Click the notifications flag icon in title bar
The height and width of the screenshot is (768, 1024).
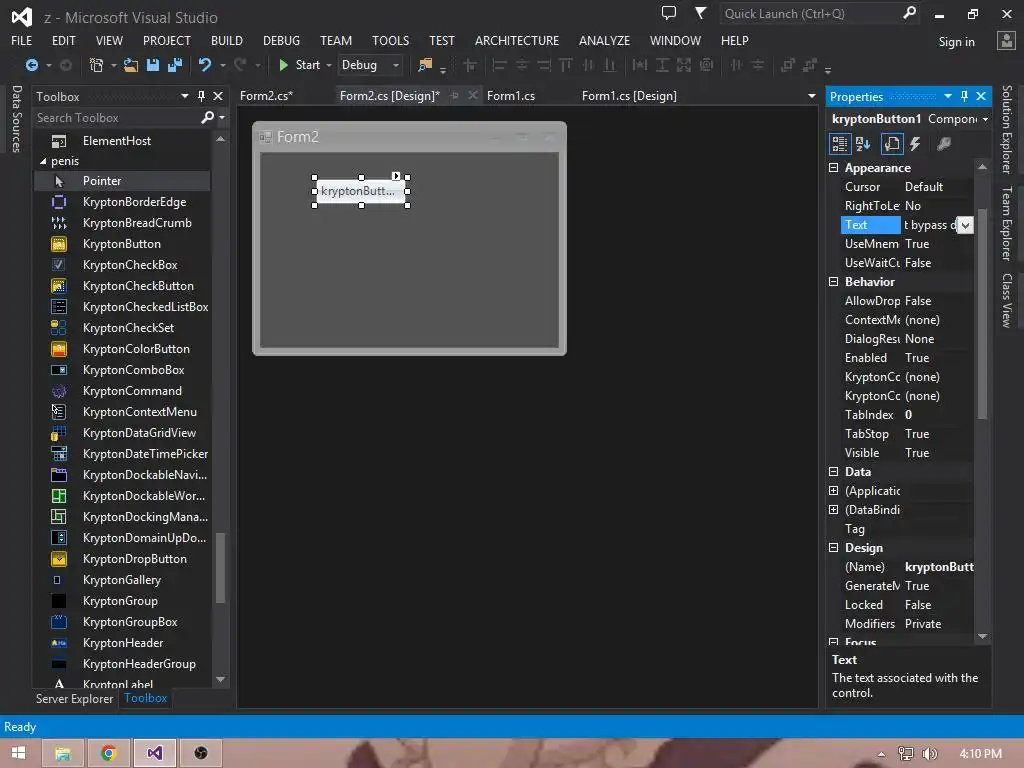pyautogui.click(x=700, y=13)
